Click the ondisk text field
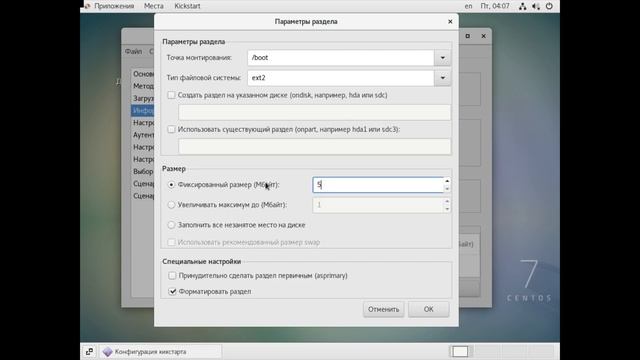This screenshot has height=360, width=640. [314, 113]
